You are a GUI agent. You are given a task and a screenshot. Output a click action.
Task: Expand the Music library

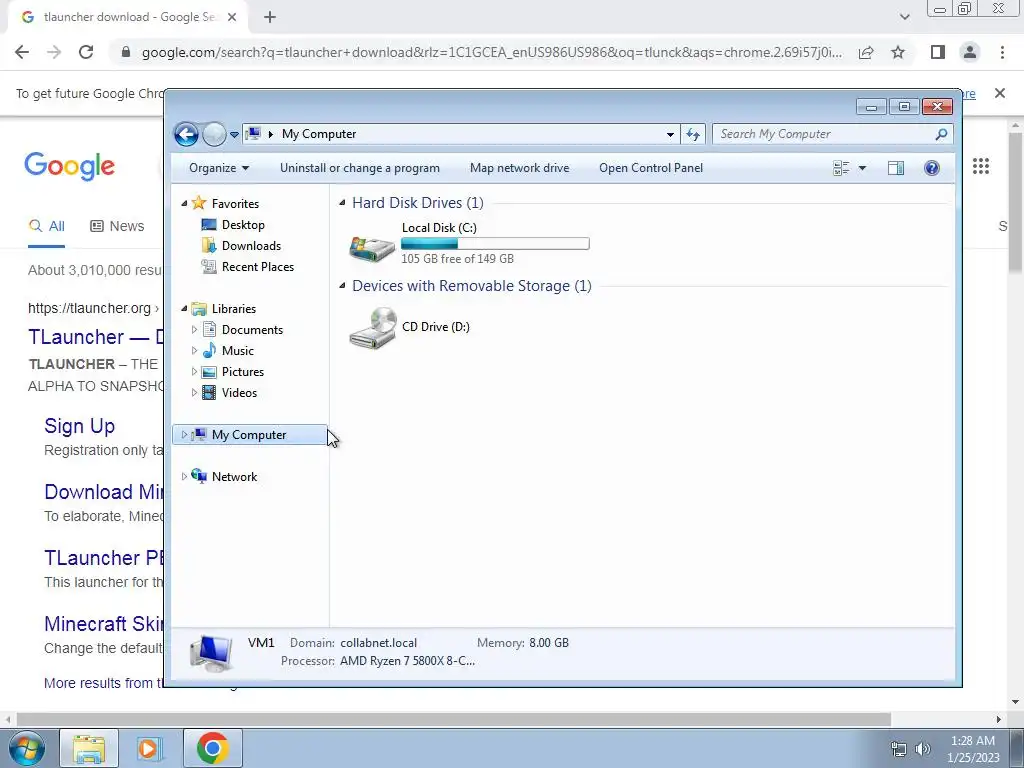(x=194, y=351)
